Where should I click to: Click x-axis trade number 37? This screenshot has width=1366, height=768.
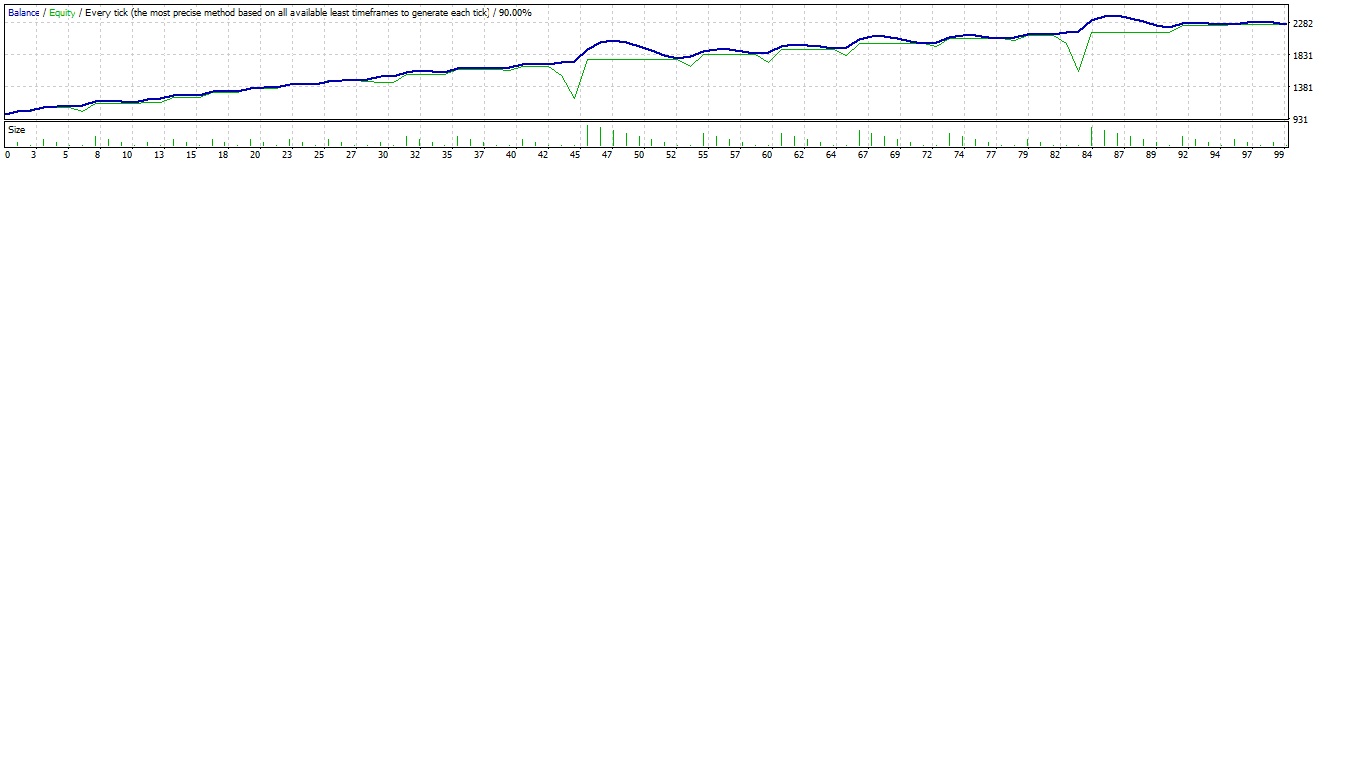(479, 155)
